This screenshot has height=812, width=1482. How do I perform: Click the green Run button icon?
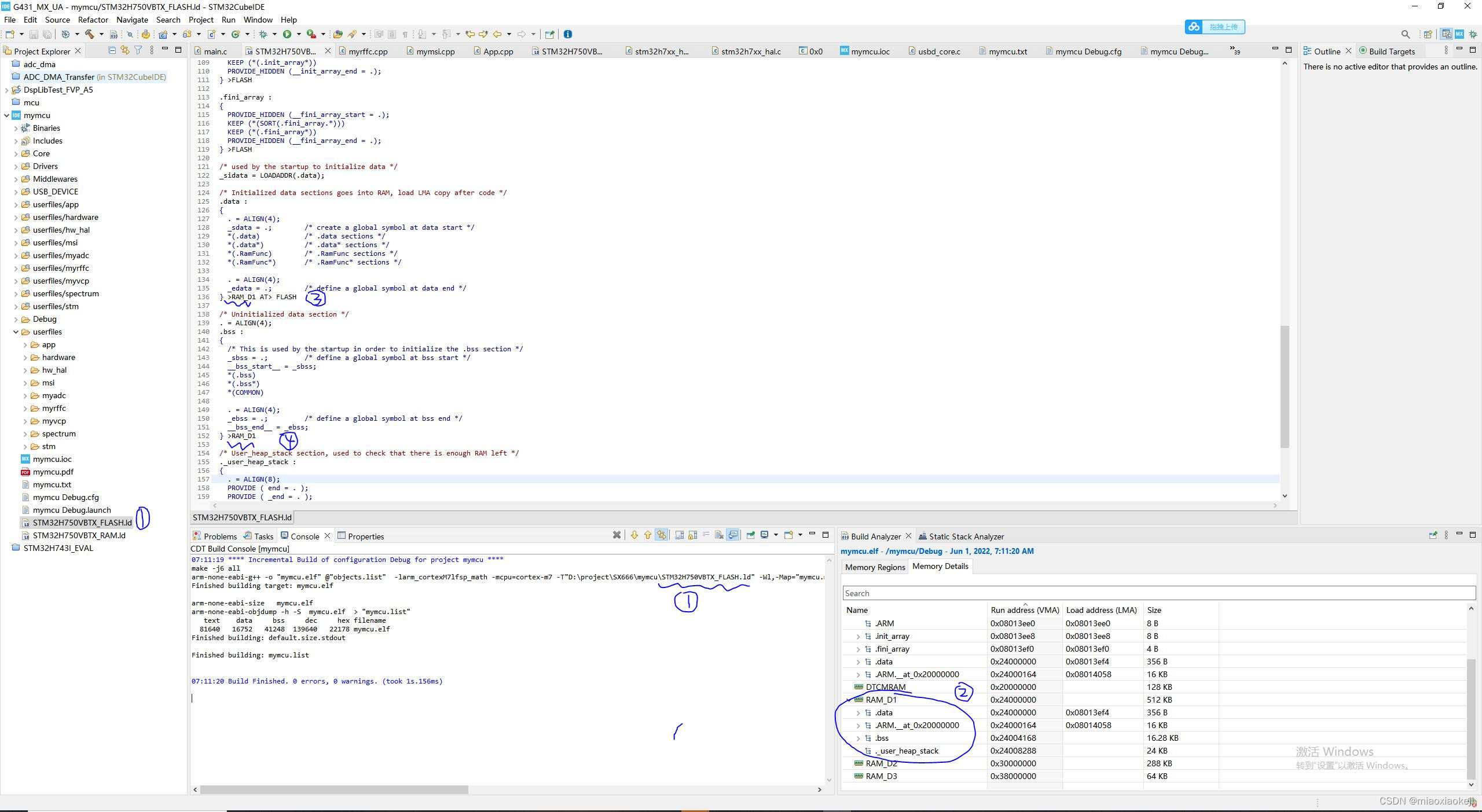(x=287, y=34)
